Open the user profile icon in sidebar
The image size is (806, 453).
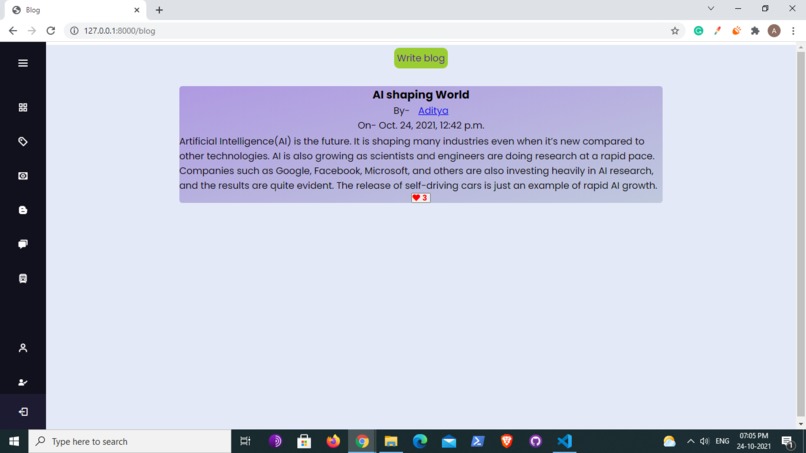(x=23, y=348)
